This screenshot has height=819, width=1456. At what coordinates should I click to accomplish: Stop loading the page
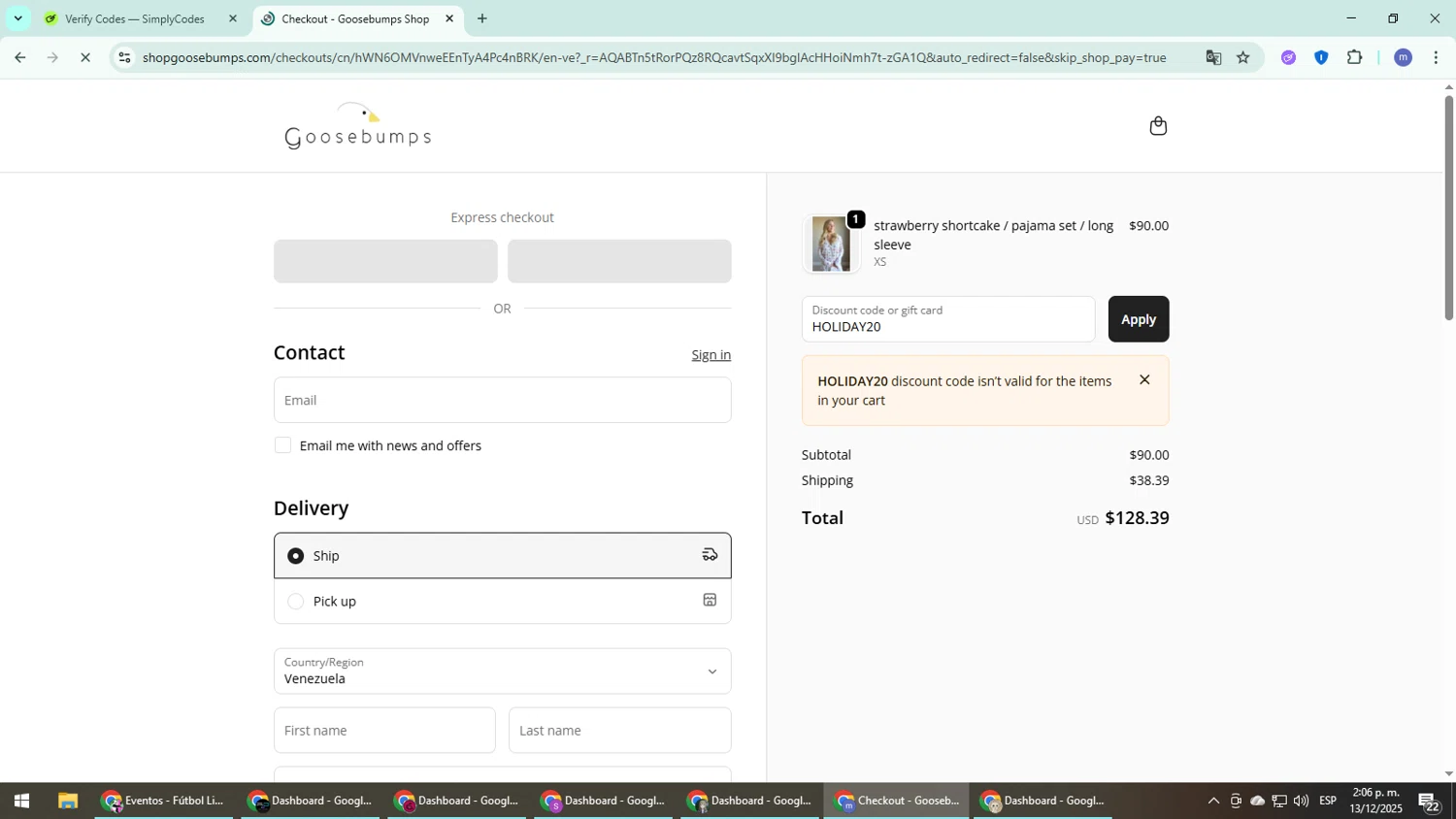[x=85, y=57]
